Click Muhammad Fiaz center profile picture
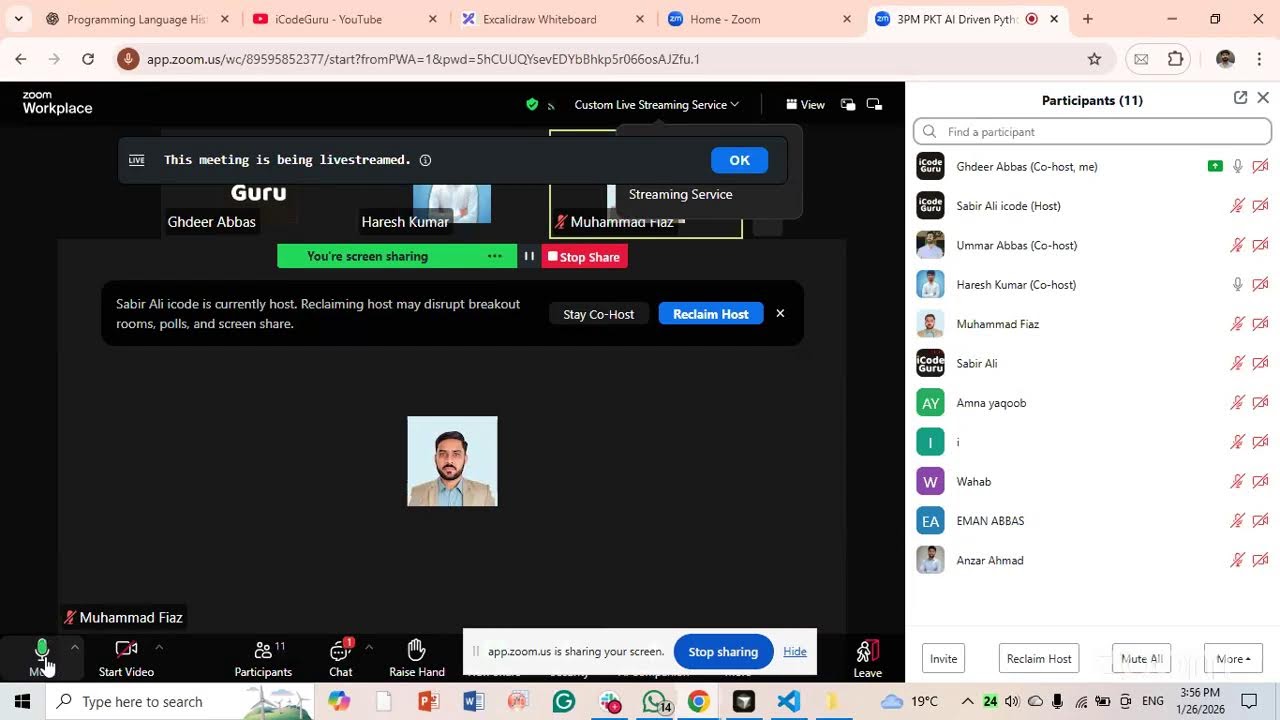 (452, 461)
